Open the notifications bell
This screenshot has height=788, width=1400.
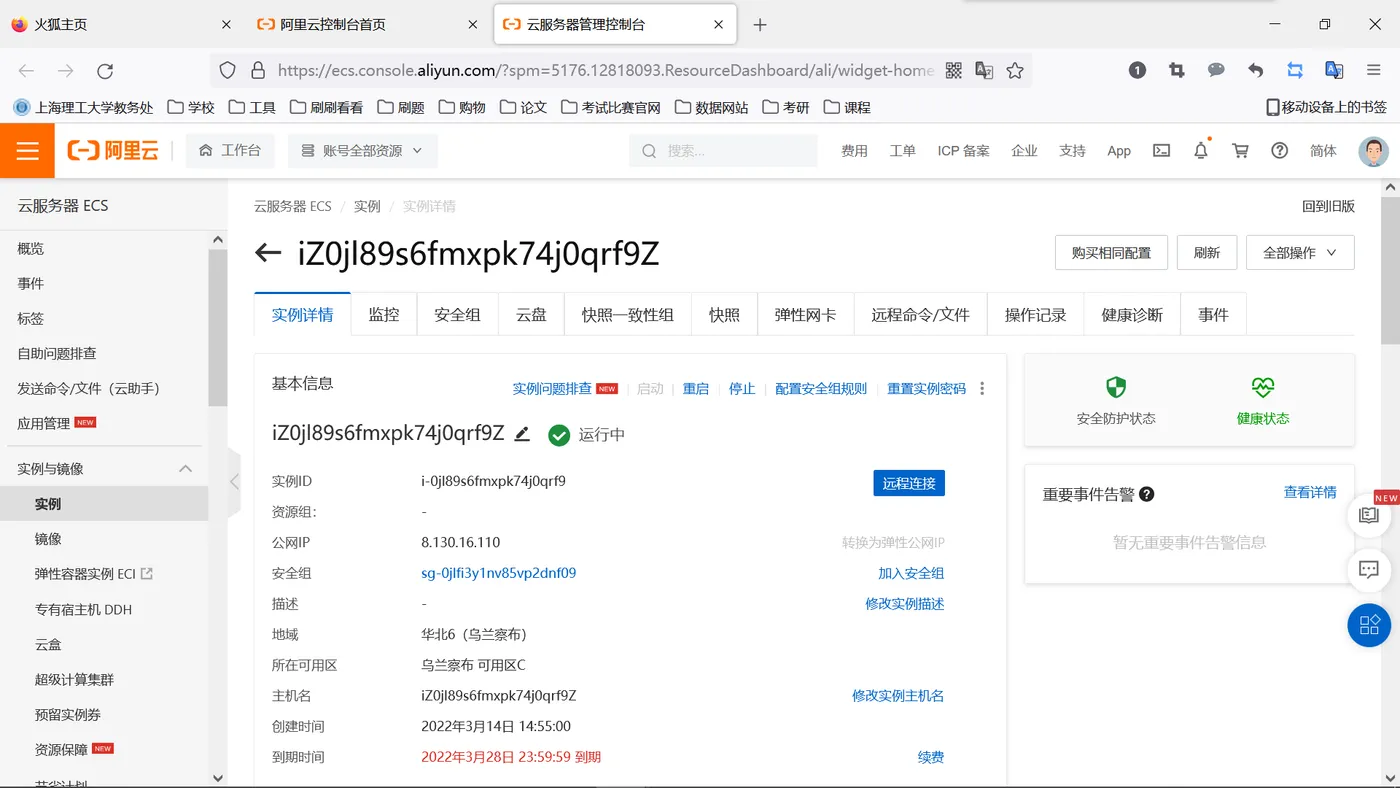point(1201,151)
